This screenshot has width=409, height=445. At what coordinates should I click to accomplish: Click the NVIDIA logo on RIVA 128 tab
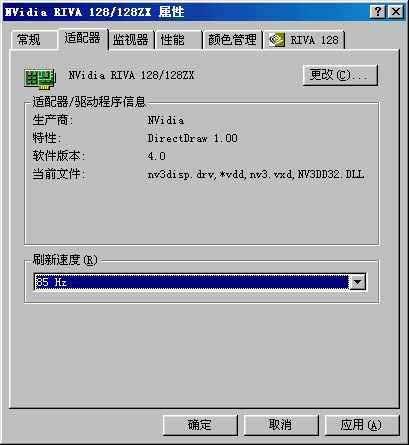pyautogui.click(x=276, y=40)
